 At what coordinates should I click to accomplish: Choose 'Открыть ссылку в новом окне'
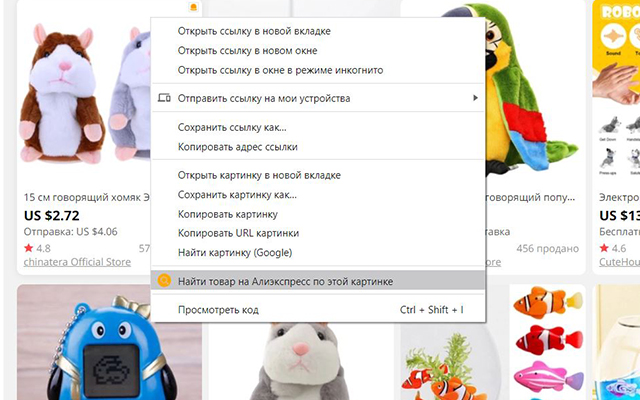click(x=318, y=51)
